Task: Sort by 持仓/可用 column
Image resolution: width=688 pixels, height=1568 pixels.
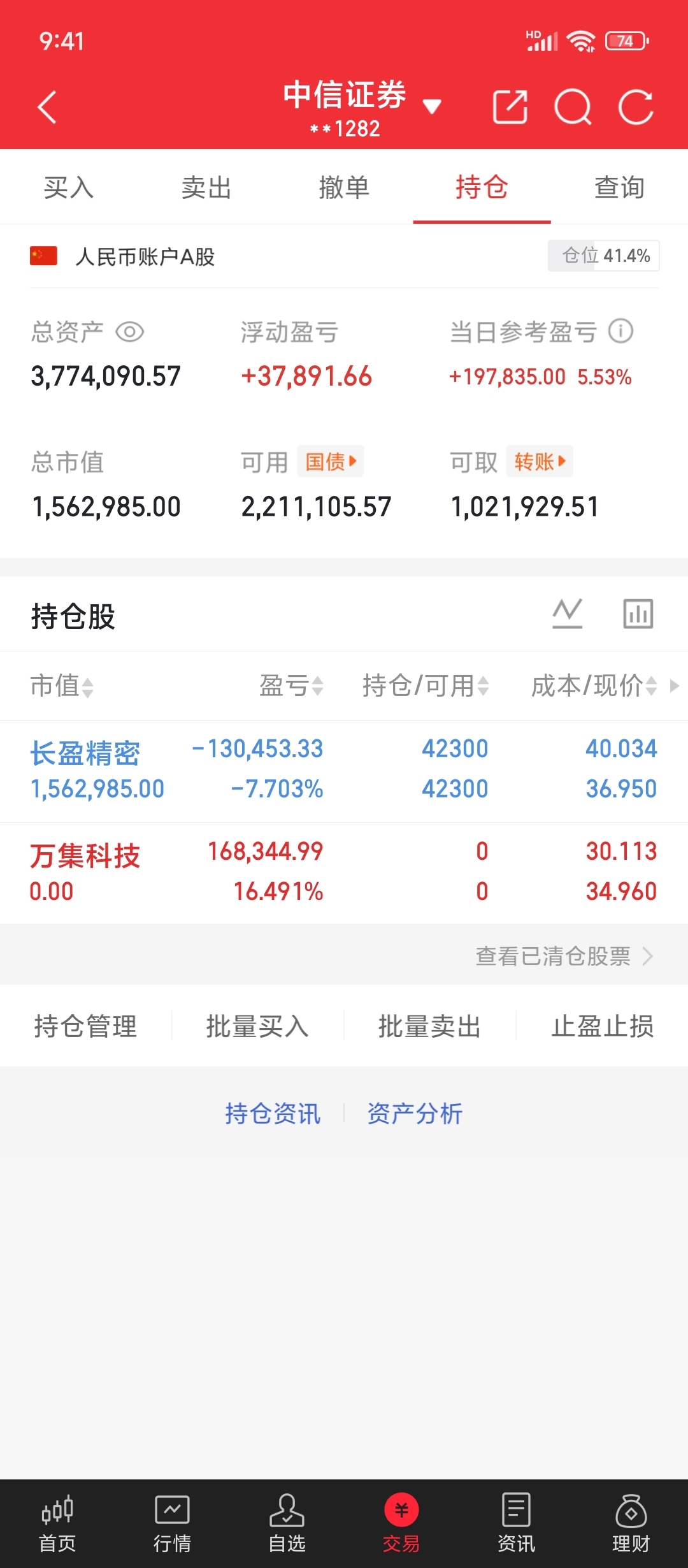Action: pyautogui.click(x=426, y=686)
